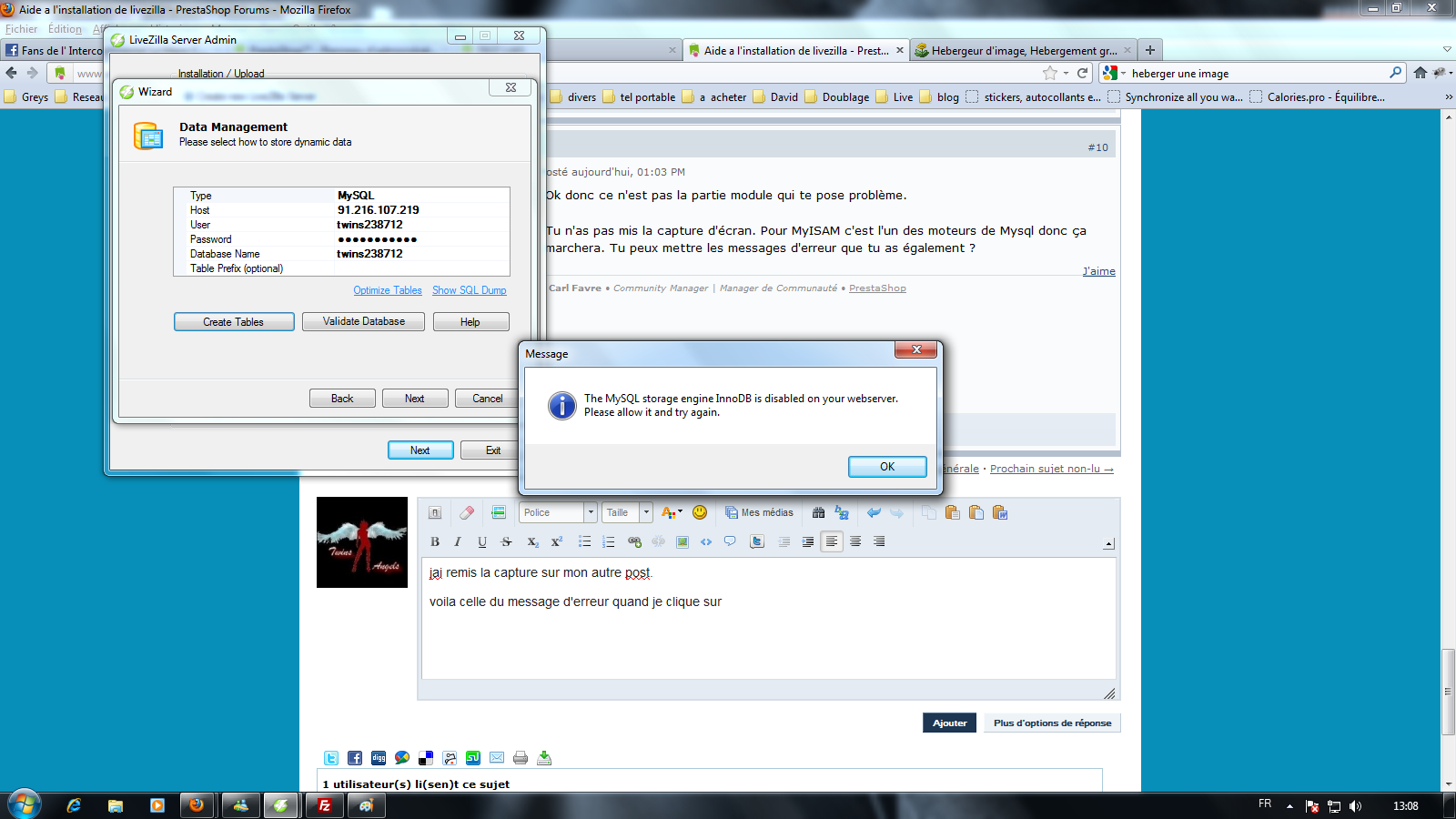The height and width of the screenshot is (819, 1456).
Task: Click the Twins Angels avatar thumbnail
Action: pyautogui.click(x=362, y=542)
